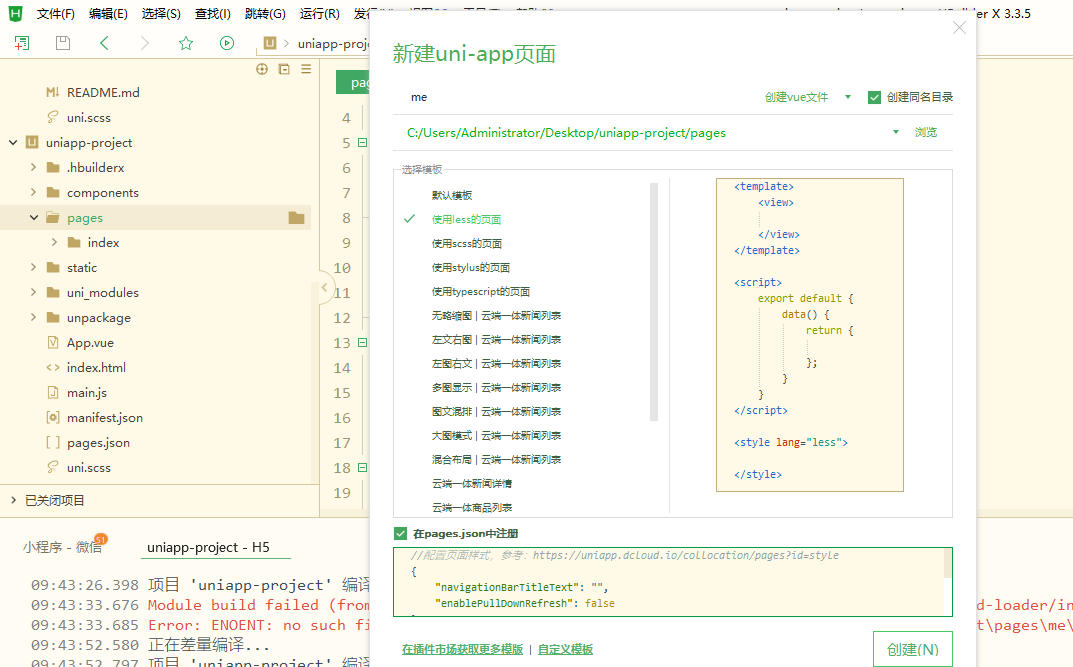Click the bookmark star icon
1073x667 pixels.
coord(185,43)
